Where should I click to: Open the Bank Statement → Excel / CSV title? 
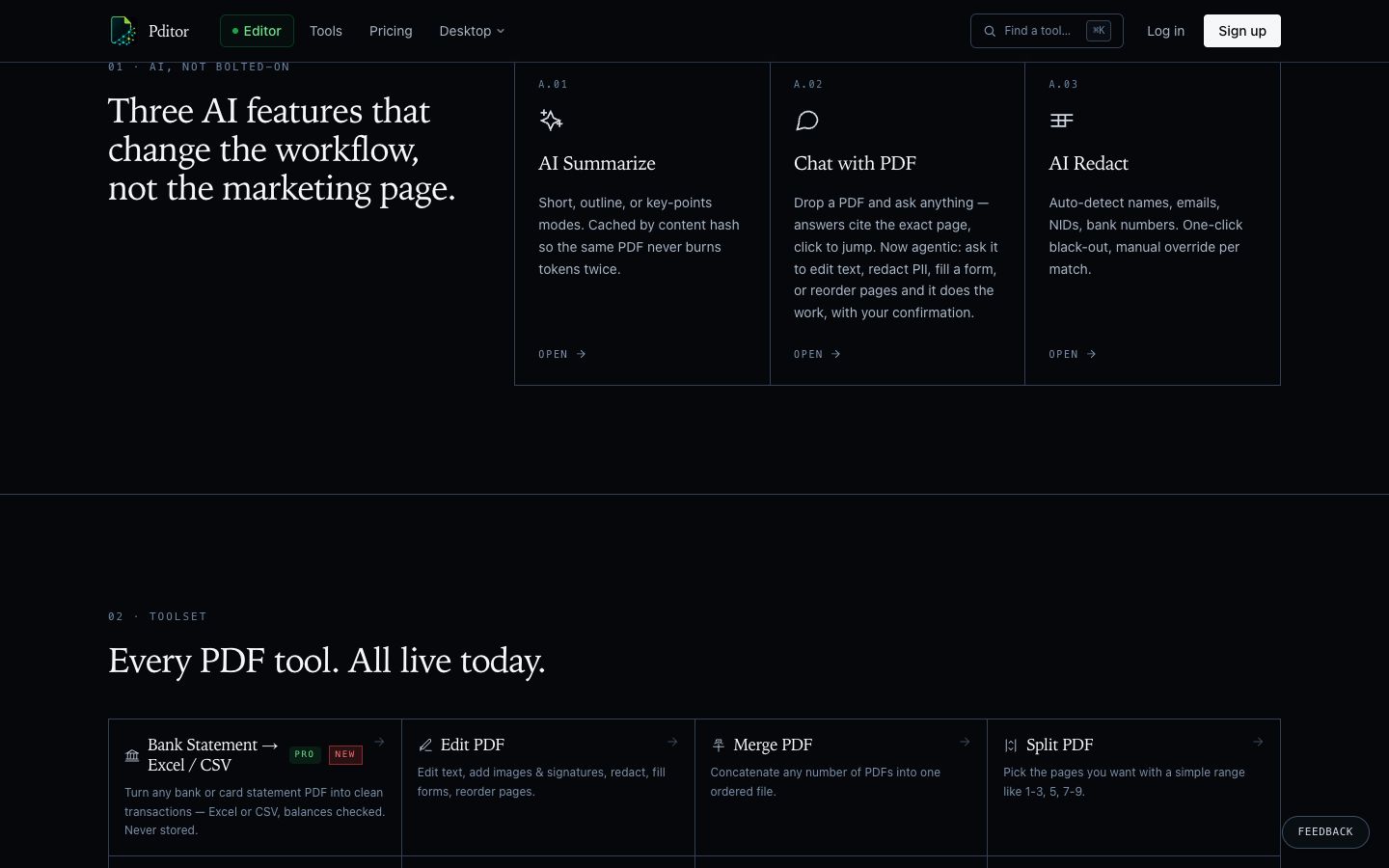point(213,755)
